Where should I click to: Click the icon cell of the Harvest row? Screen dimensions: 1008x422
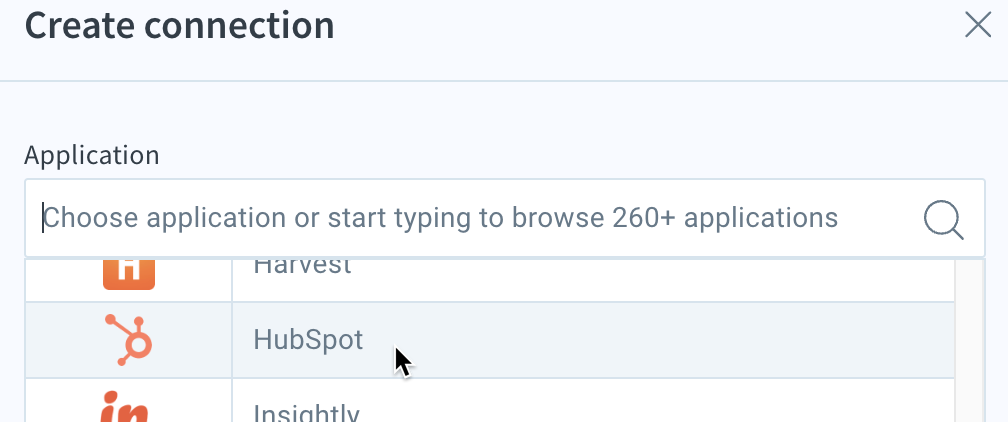pos(129,280)
